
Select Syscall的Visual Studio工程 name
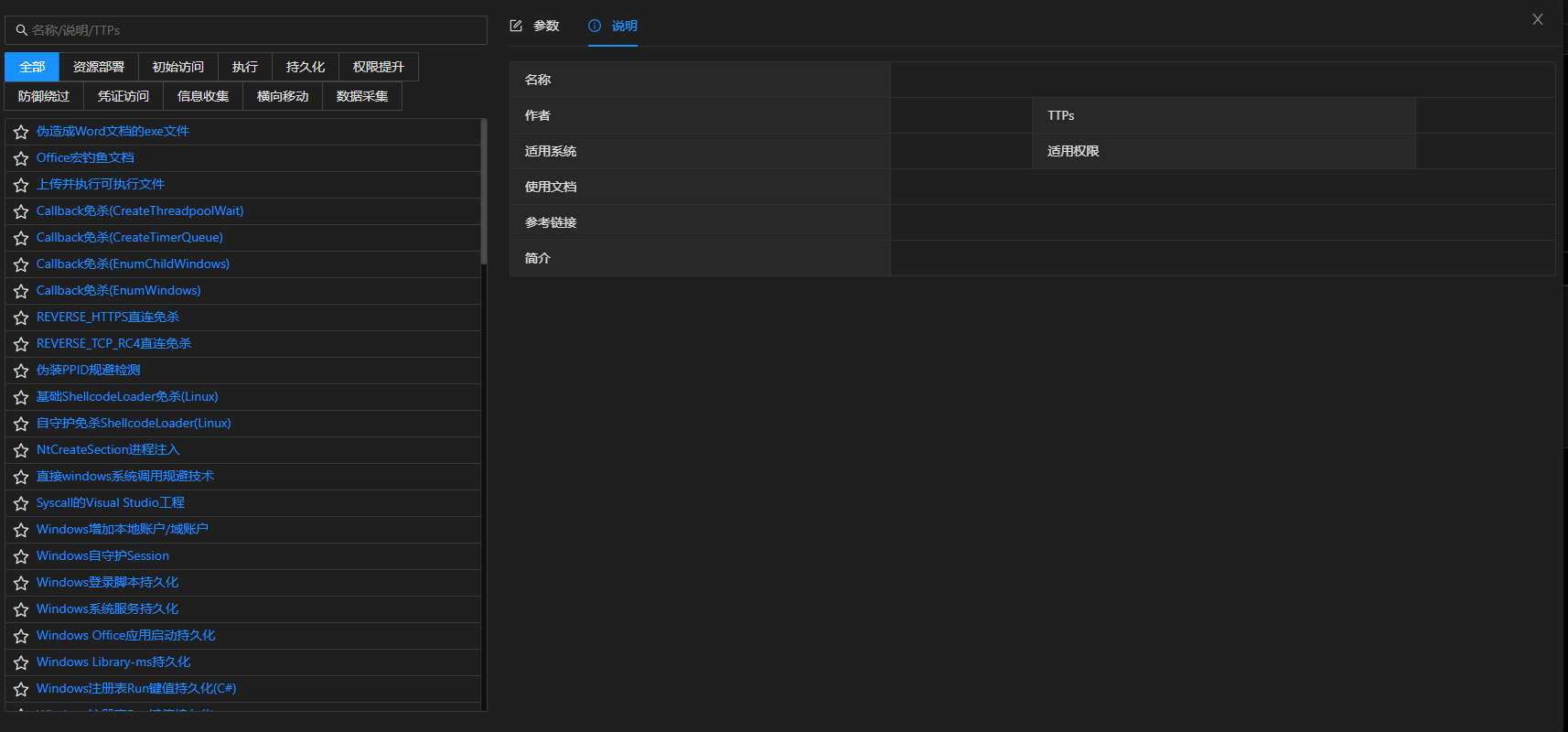[x=111, y=503]
